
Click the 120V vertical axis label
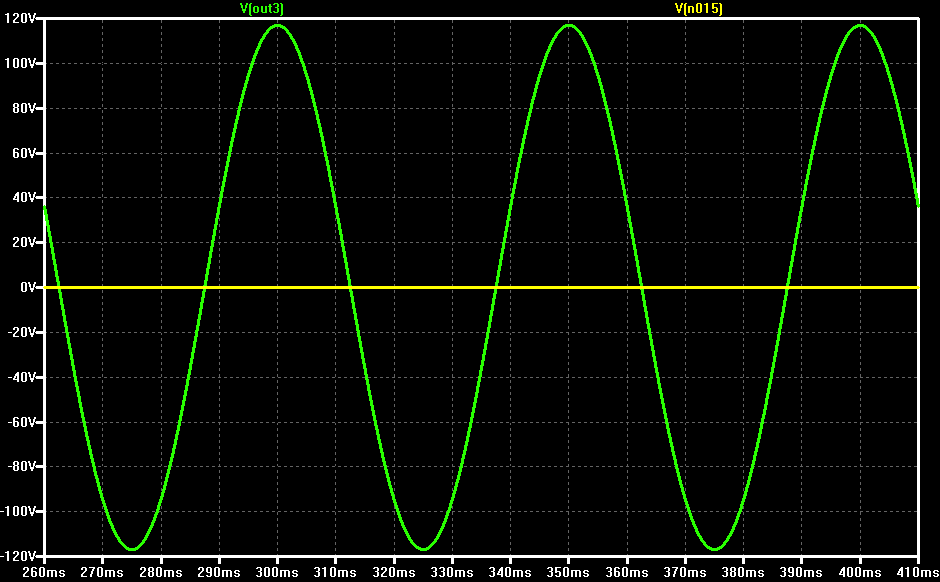(x=20, y=19)
